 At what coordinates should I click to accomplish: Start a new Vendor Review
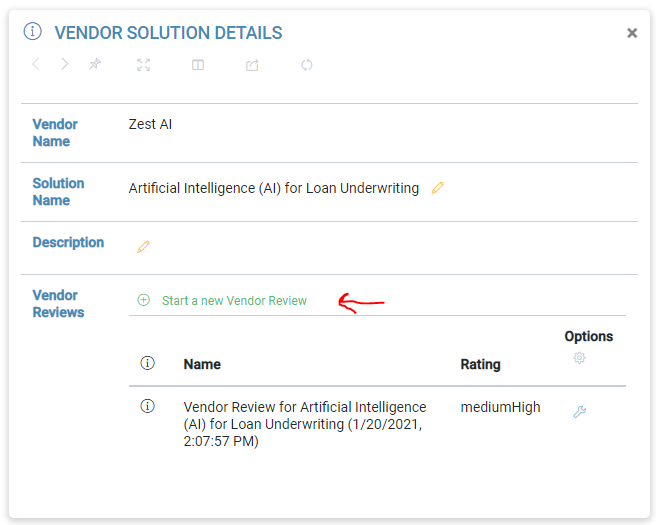(234, 300)
